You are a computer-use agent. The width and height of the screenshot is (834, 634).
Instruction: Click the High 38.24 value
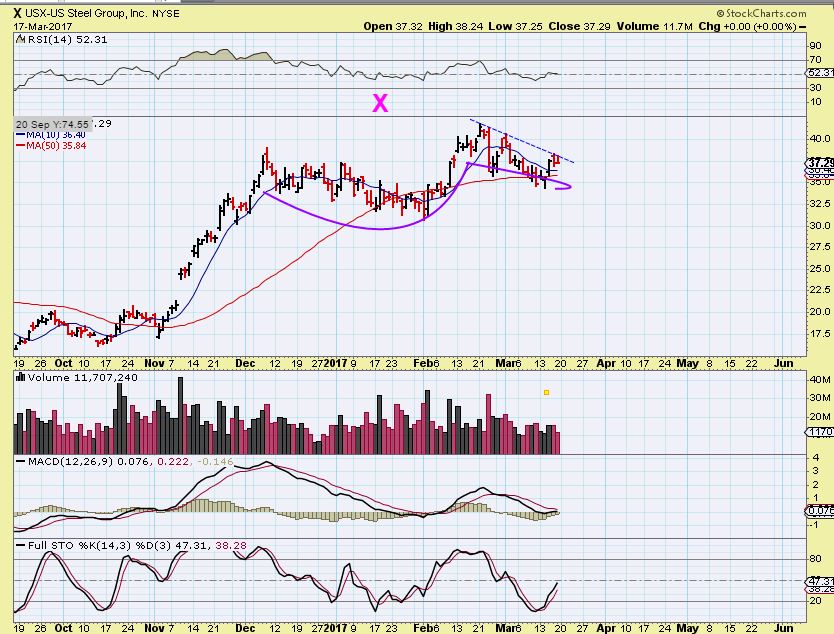pyautogui.click(x=455, y=26)
